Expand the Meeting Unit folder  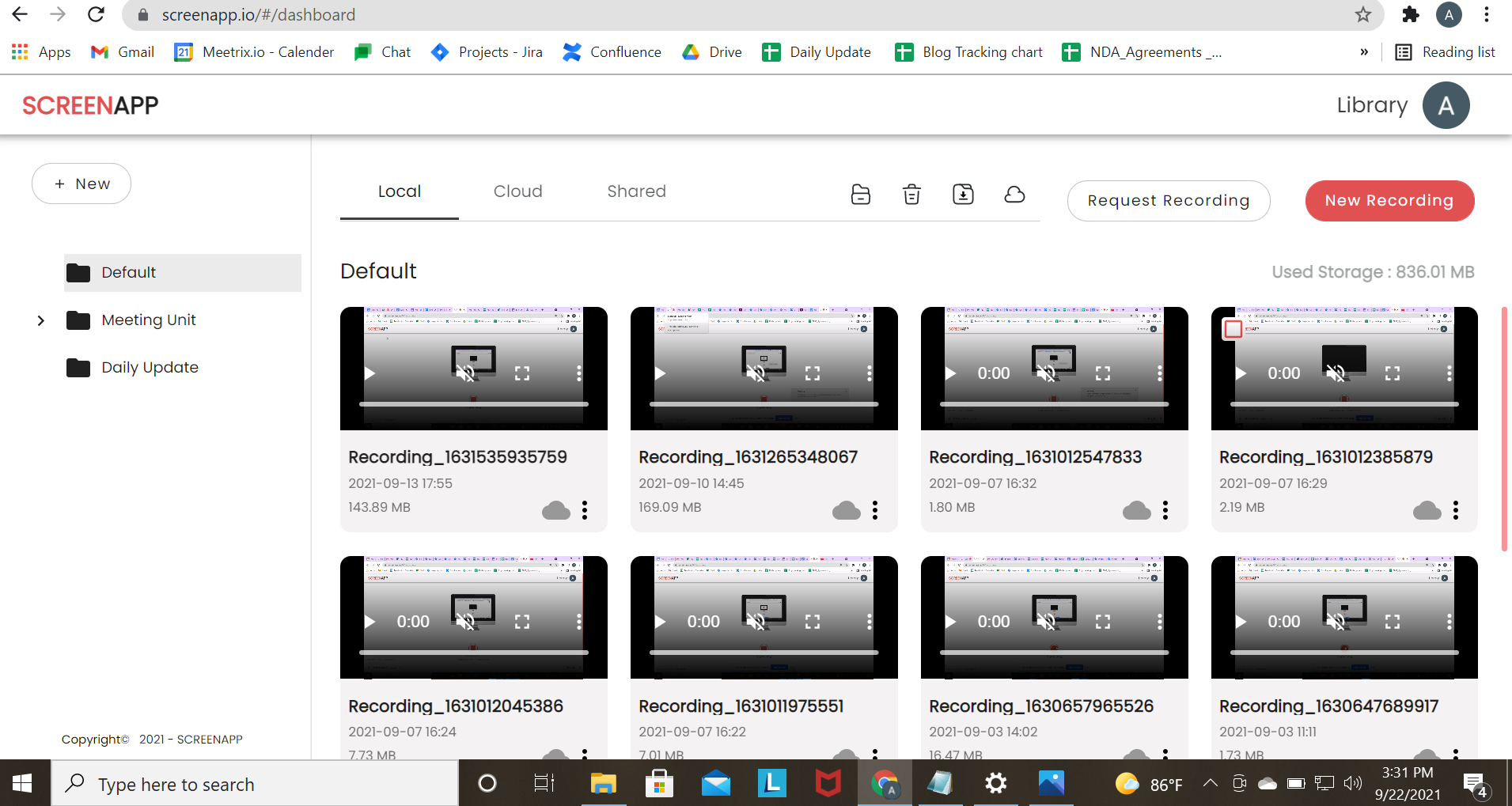tap(41, 320)
